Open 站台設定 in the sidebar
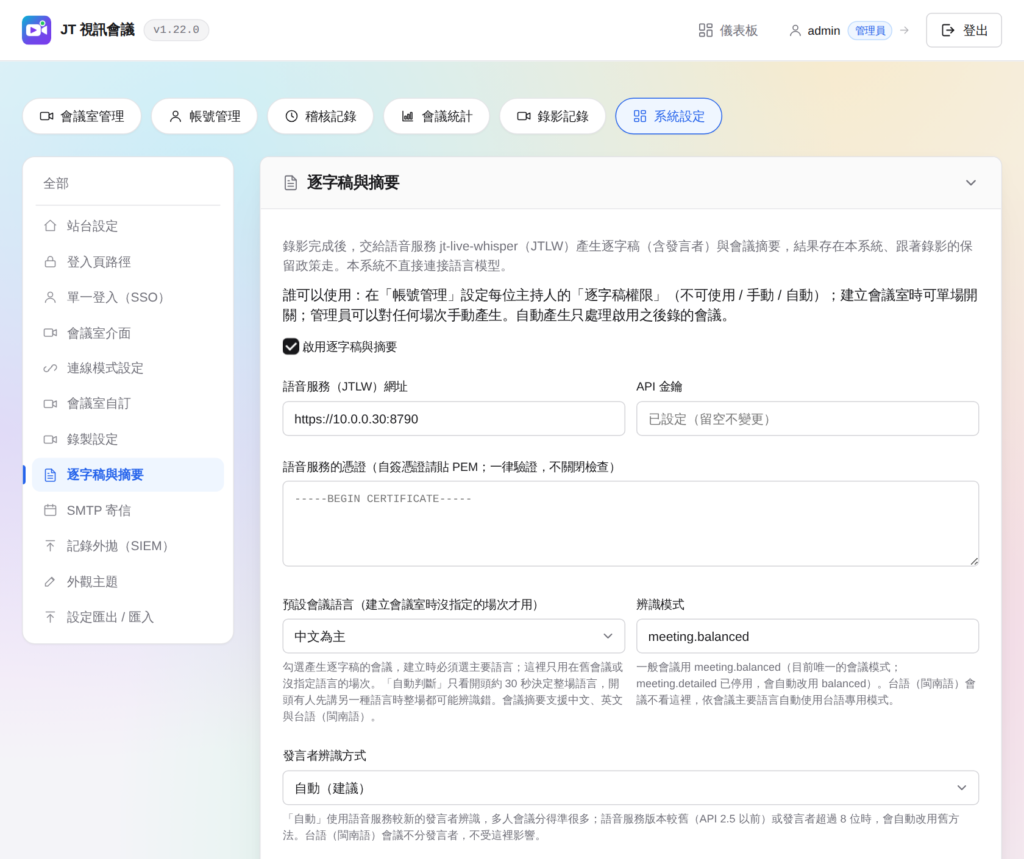The width and height of the screenshot is (1024, 859). 127,226
